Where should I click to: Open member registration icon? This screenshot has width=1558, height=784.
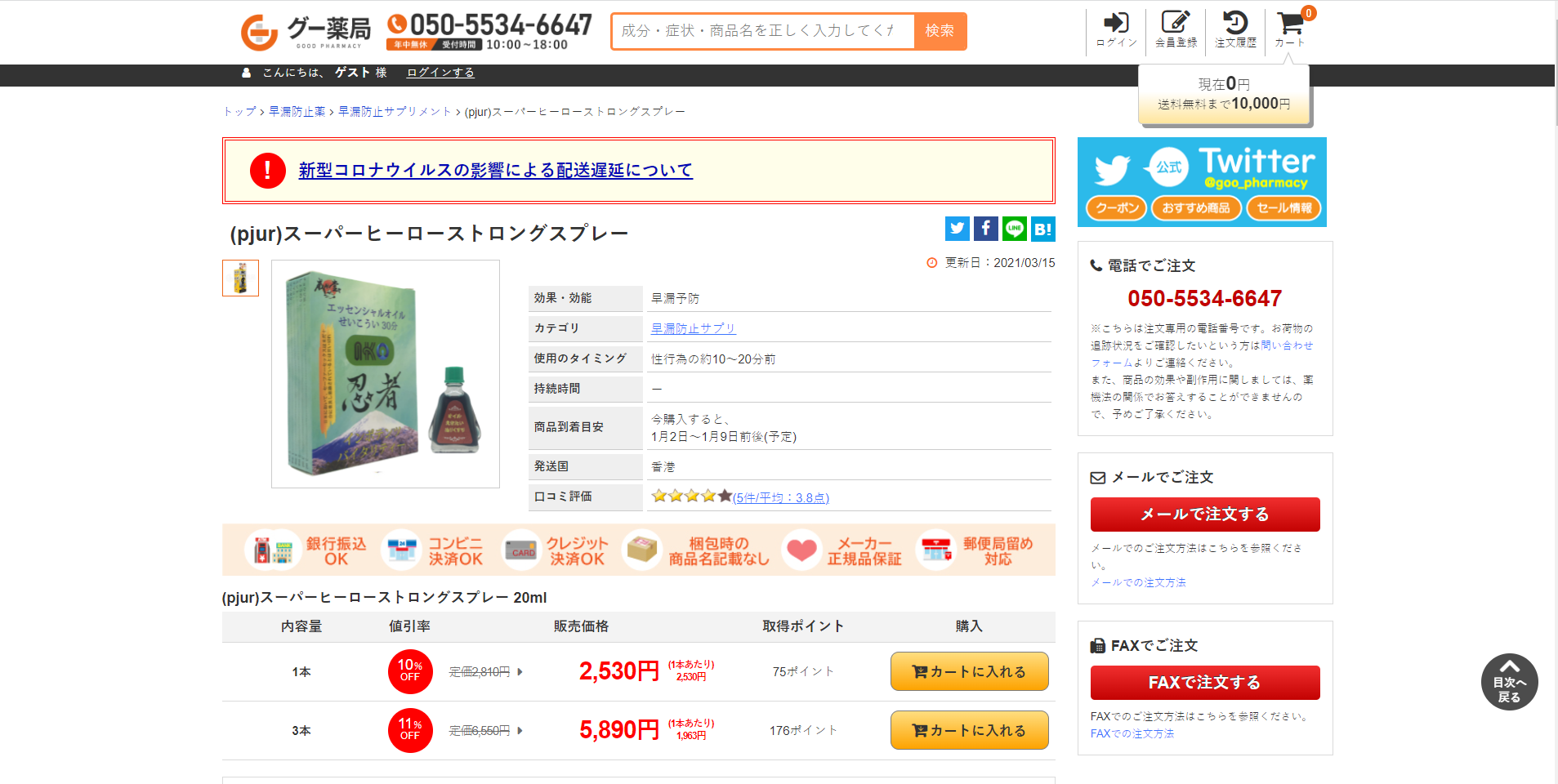(x=1176, y=29)
